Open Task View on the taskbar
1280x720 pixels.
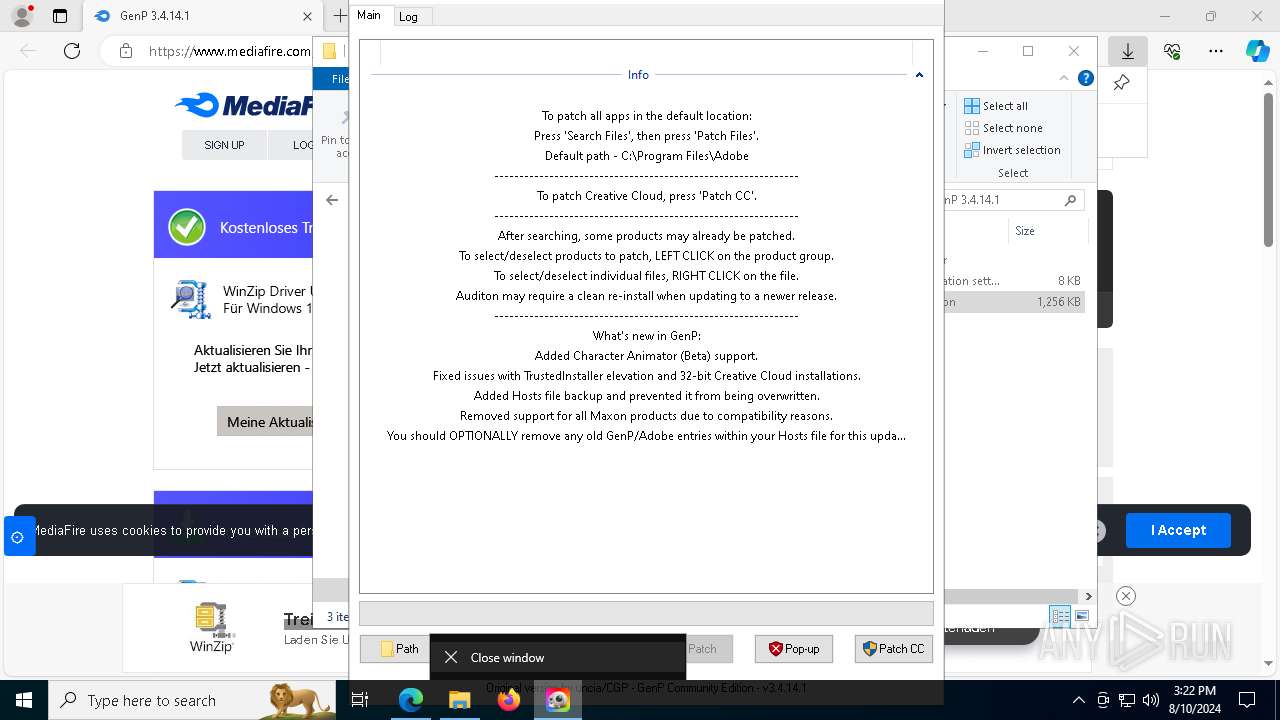point(361,700)
